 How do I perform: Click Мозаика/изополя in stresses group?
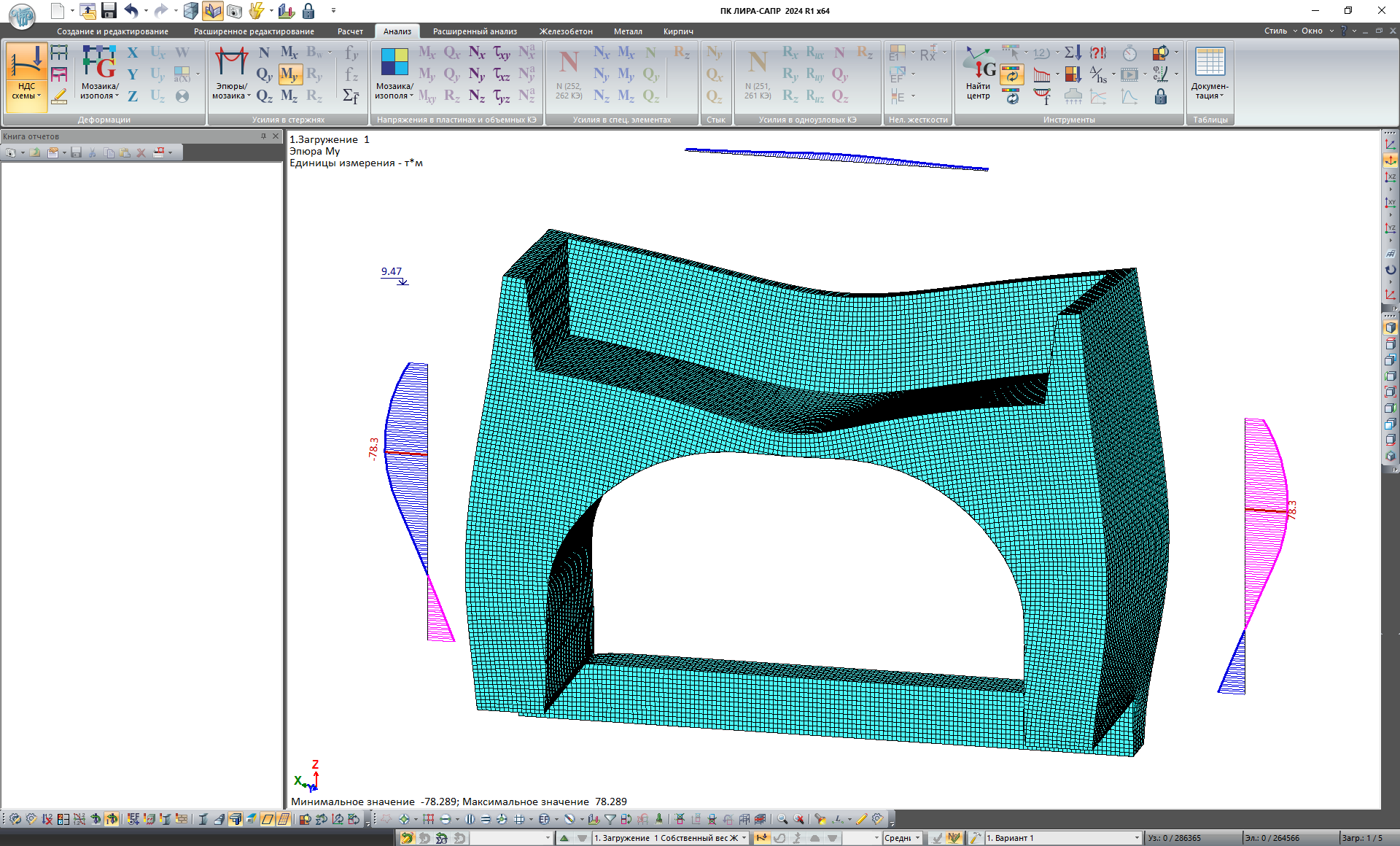tap(394, 74)
